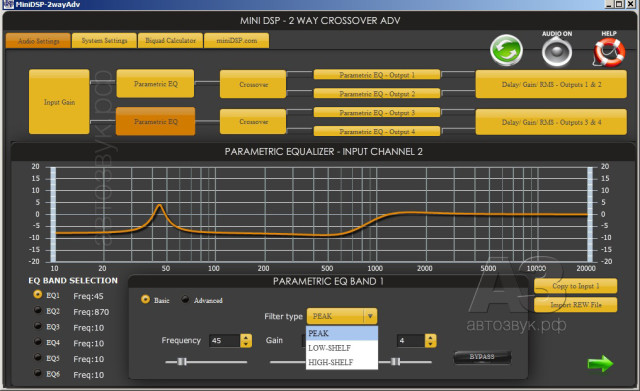
Task: Open Parametric EQ - Output 3 block
Action: pos(377,113)
